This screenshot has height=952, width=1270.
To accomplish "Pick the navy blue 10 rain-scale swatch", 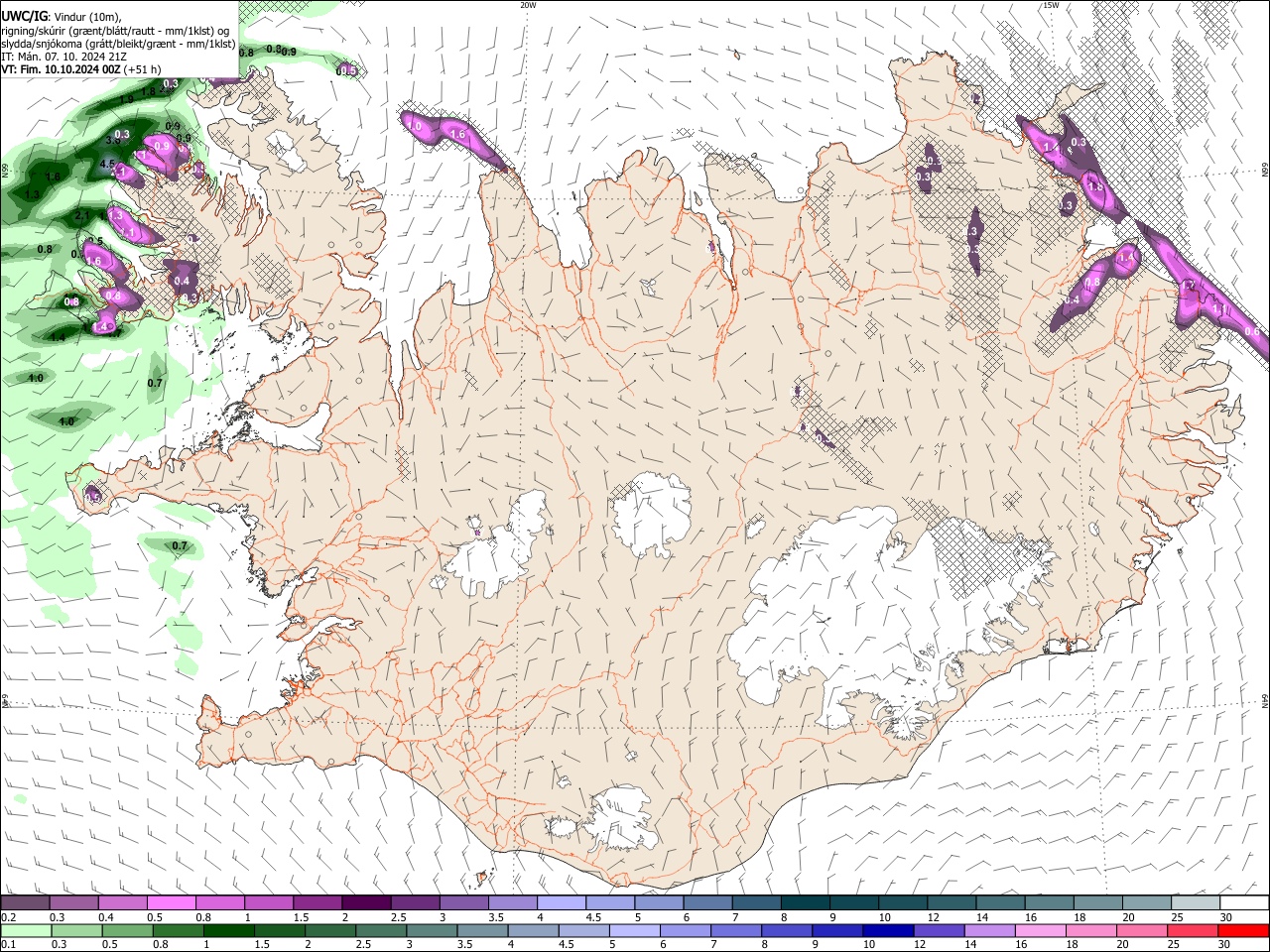I will [888, 930].
